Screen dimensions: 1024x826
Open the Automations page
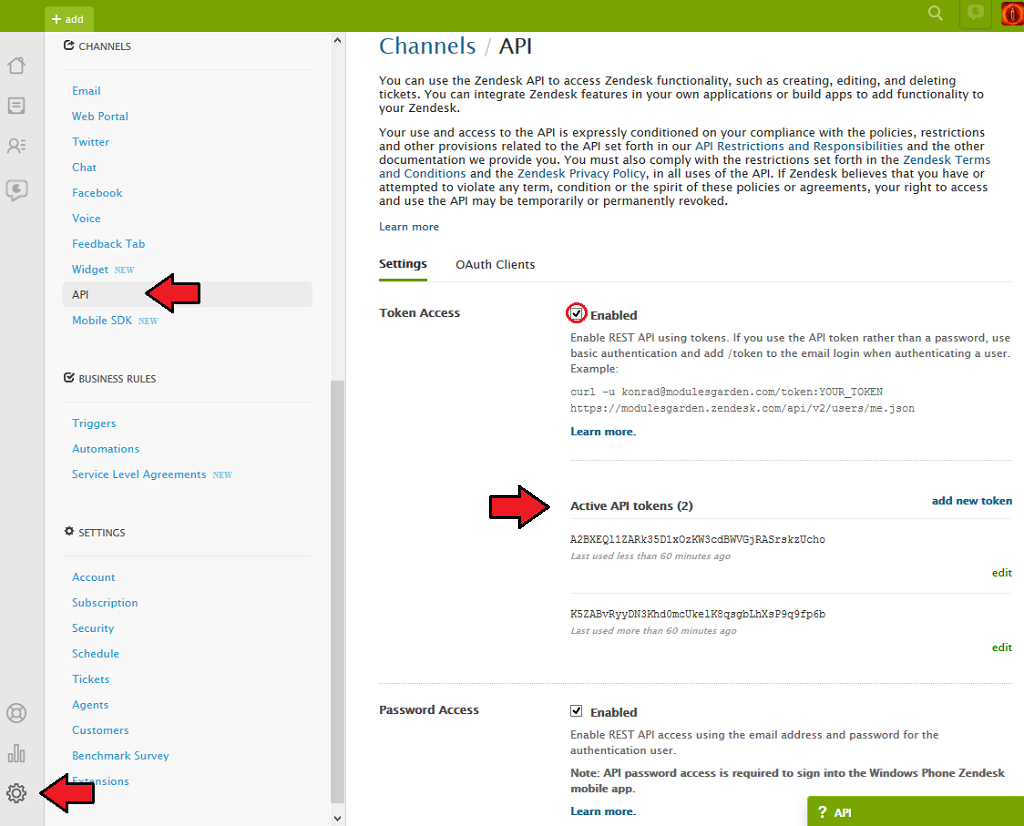(106, 449)
